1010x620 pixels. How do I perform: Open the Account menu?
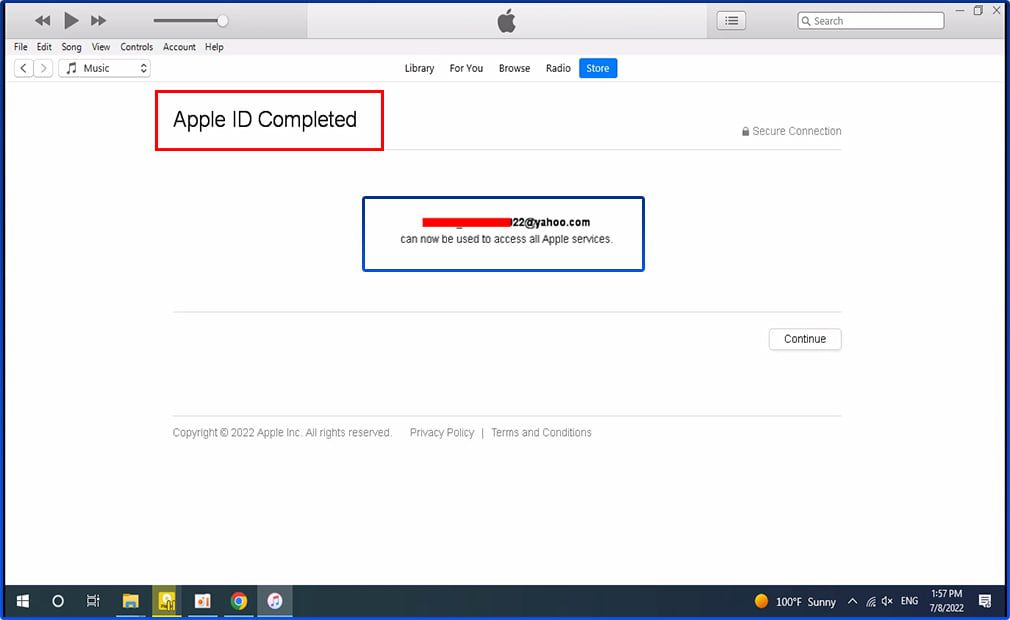click(x=179, y=47)
